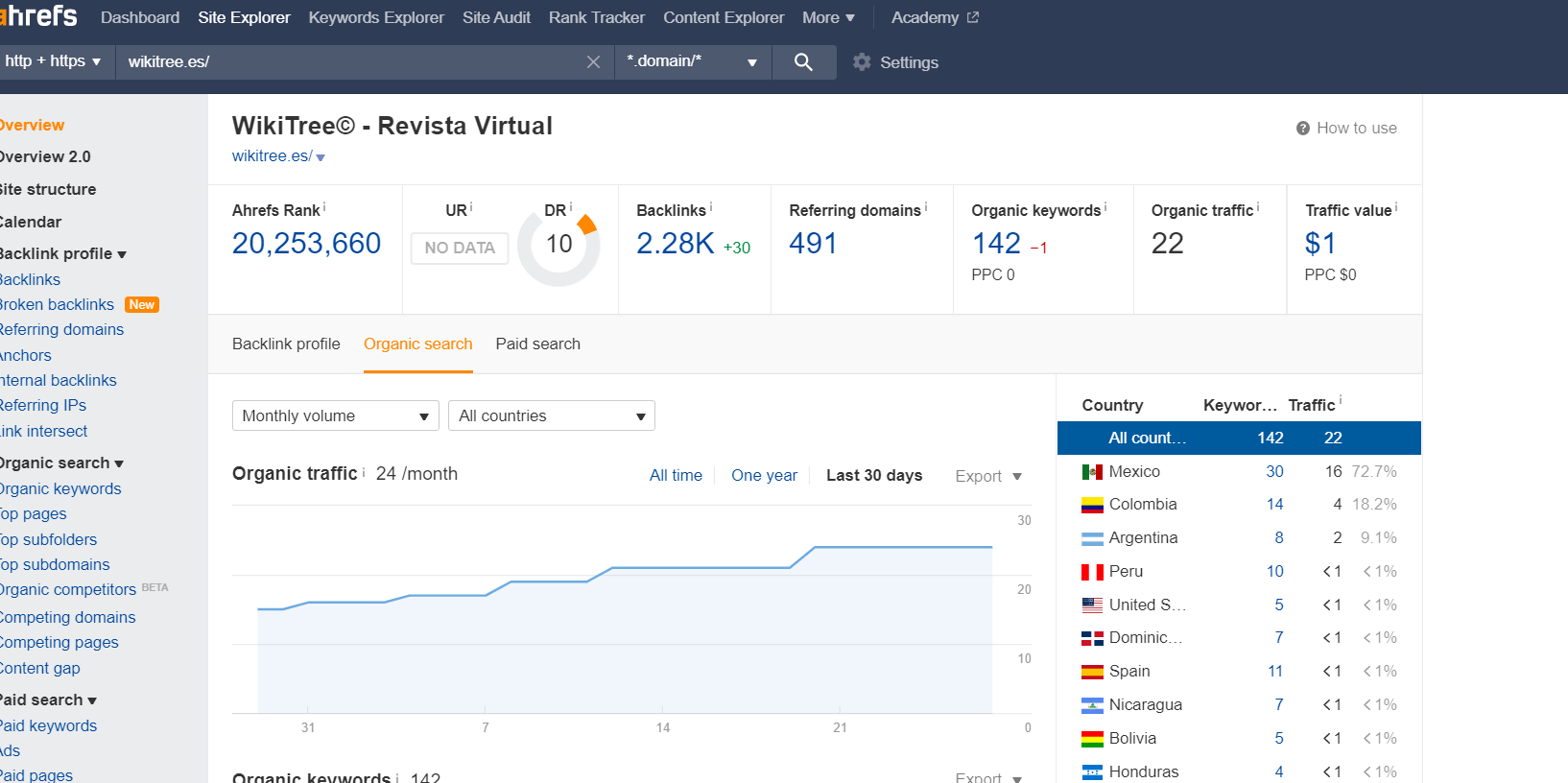Click the search magnifier button
The height and width of the screenshot is (783, 1568).
(x=804, y=61)
